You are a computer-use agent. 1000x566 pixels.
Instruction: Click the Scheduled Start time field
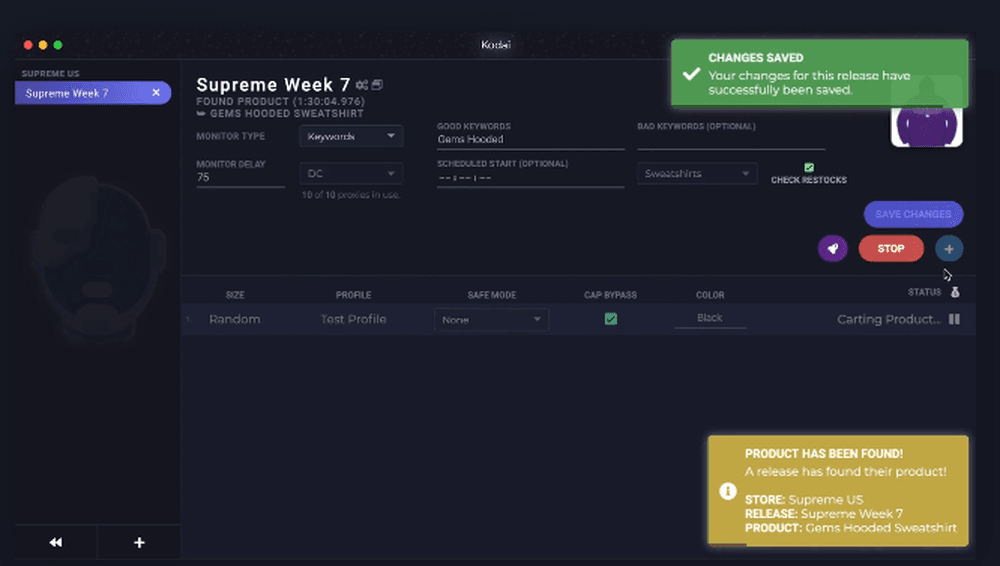click(530, 178)
